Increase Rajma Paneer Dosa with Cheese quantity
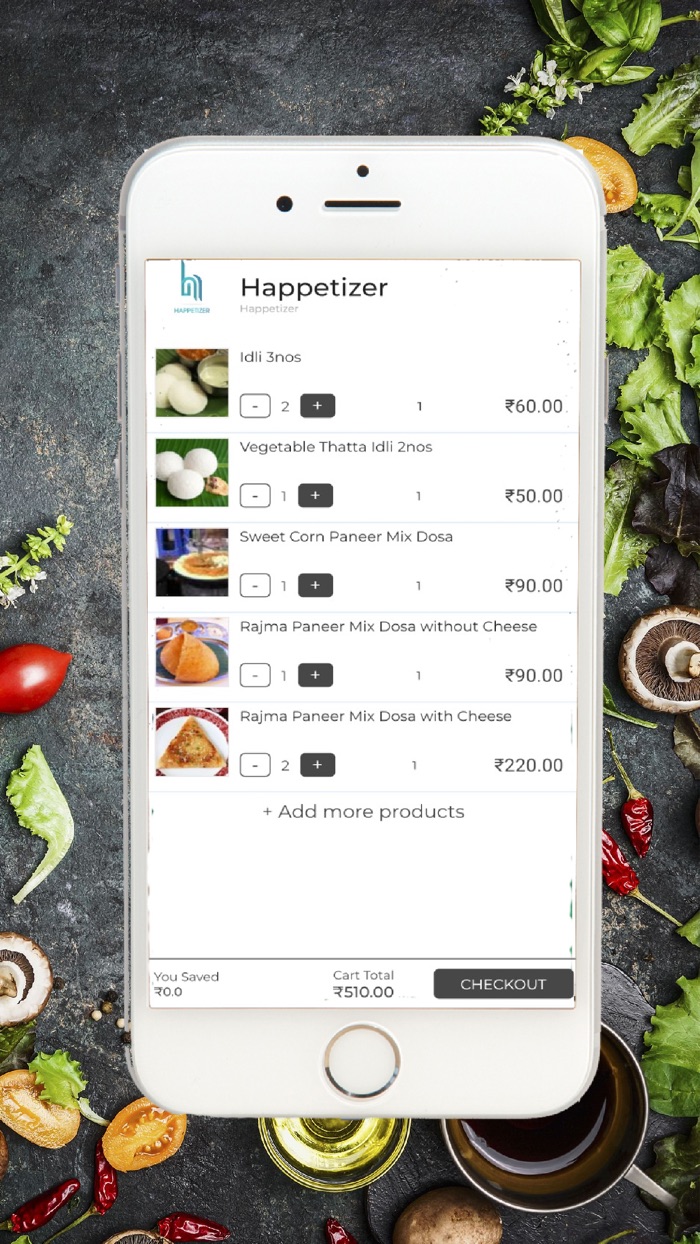 tap(318, 766)
